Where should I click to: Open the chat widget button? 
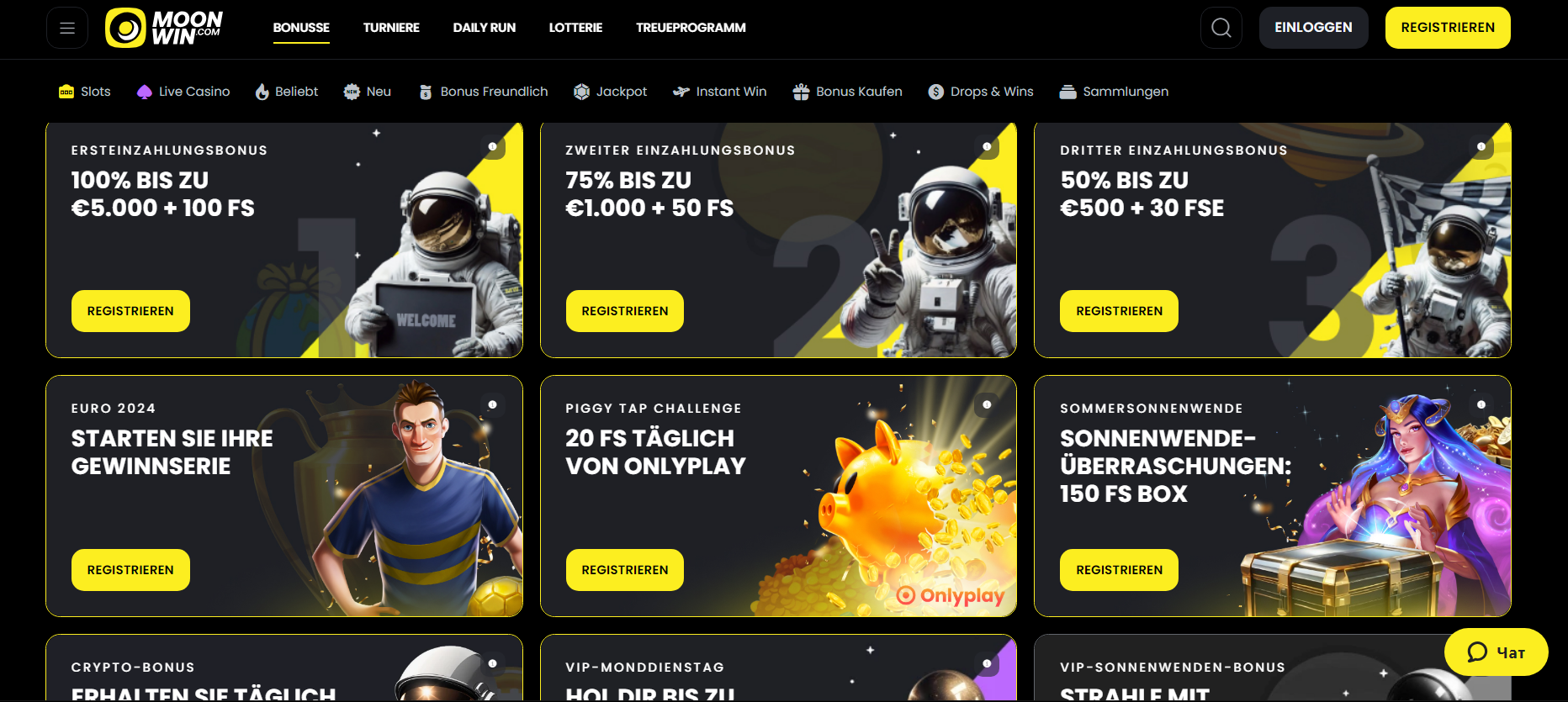tap(1496, 652)
